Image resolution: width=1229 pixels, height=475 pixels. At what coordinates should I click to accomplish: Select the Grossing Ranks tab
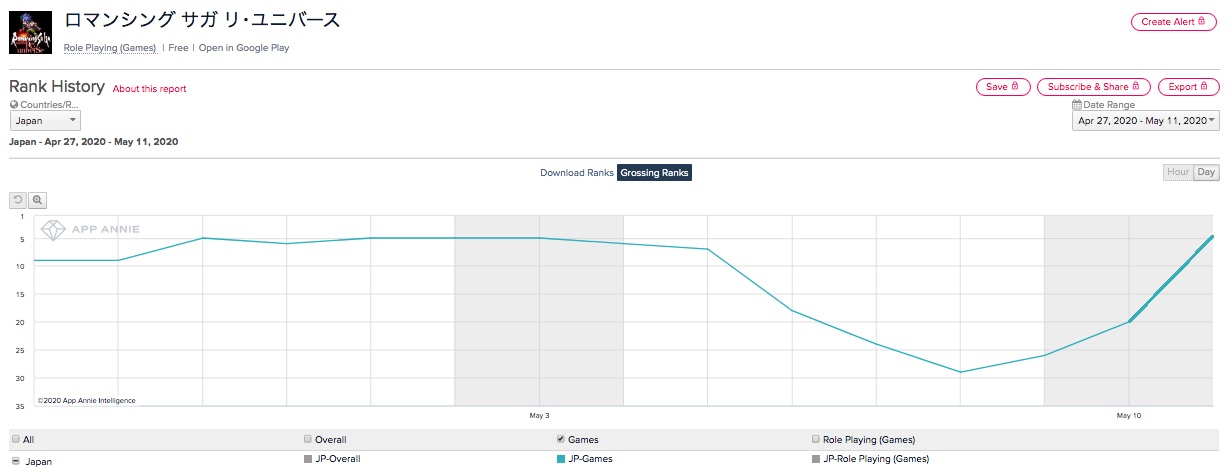654,173
